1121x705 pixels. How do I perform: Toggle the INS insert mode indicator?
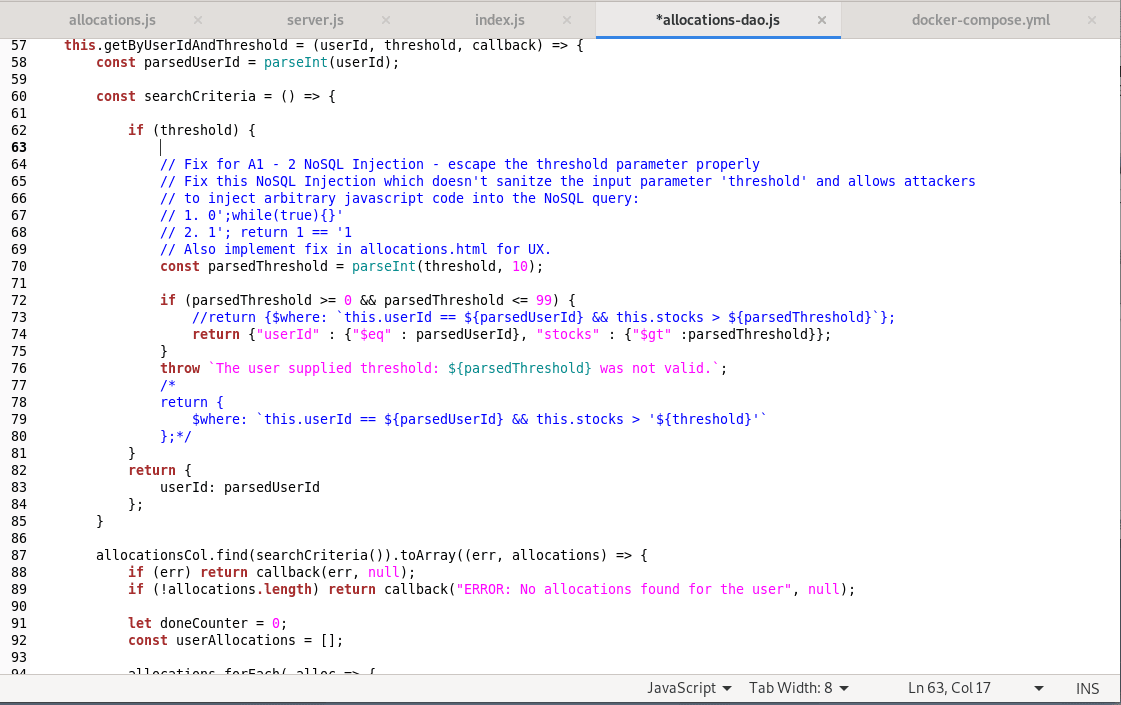click(1087, 688)
